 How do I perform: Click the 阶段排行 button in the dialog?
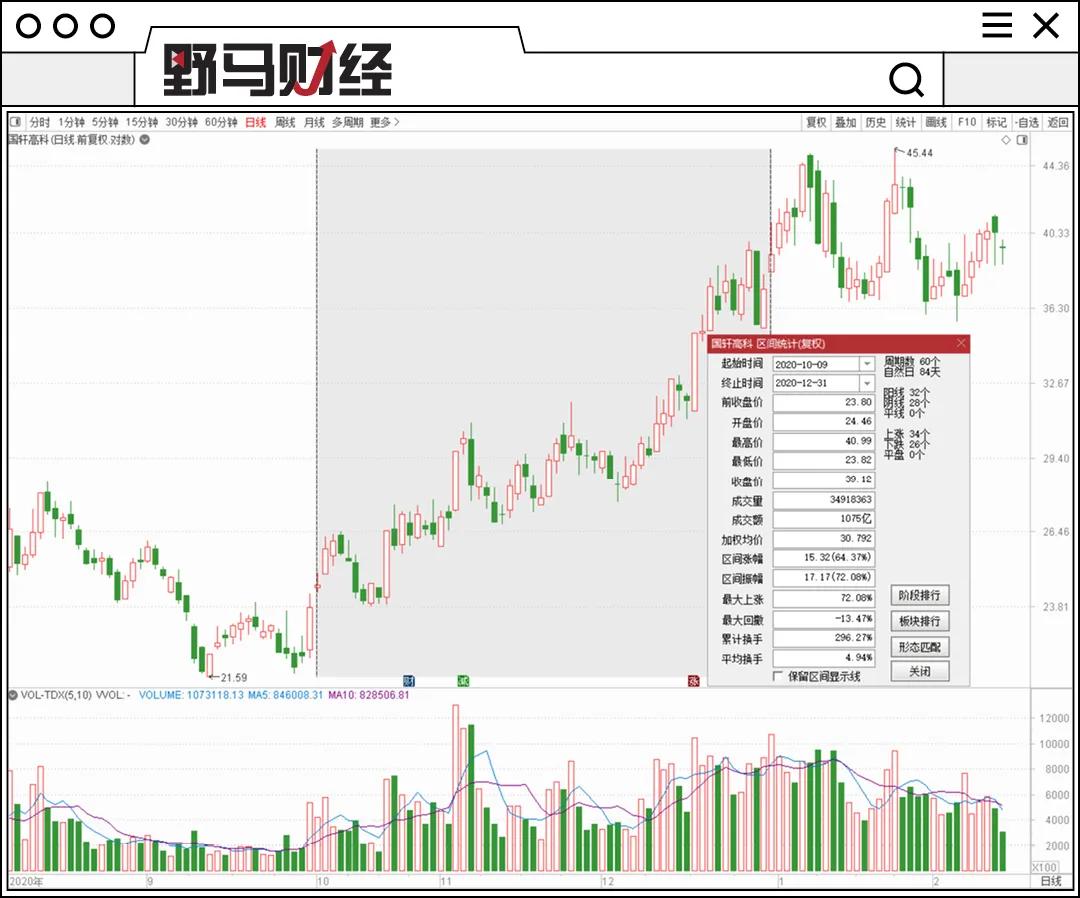918,595
